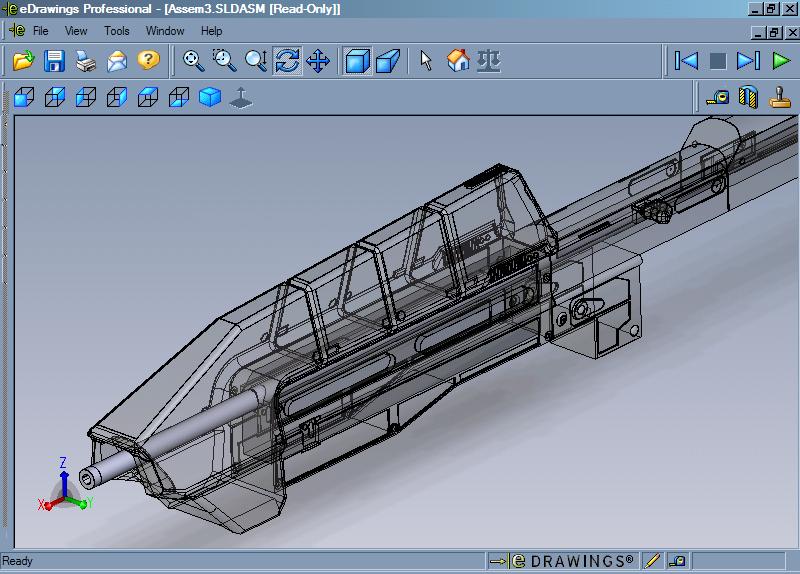Switch to the Isometric solid cube view

[x=210, y=97]
